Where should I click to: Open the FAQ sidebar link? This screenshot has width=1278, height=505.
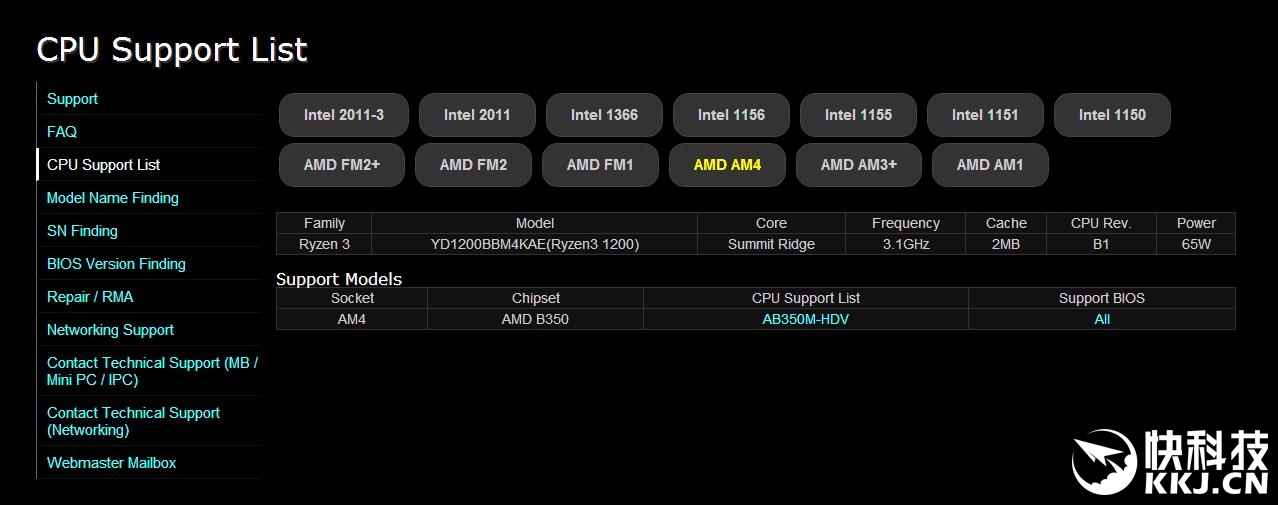62,132
